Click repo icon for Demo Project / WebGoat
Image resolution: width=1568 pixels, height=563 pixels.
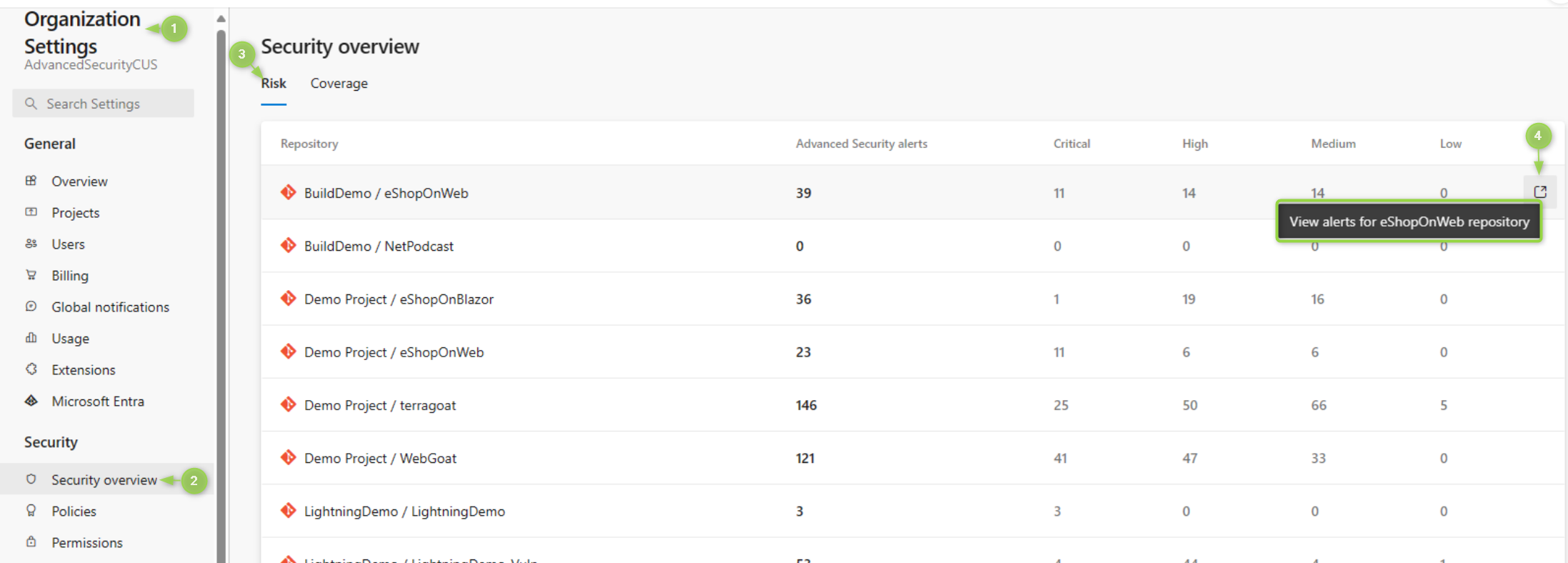[x=289, y=457]
